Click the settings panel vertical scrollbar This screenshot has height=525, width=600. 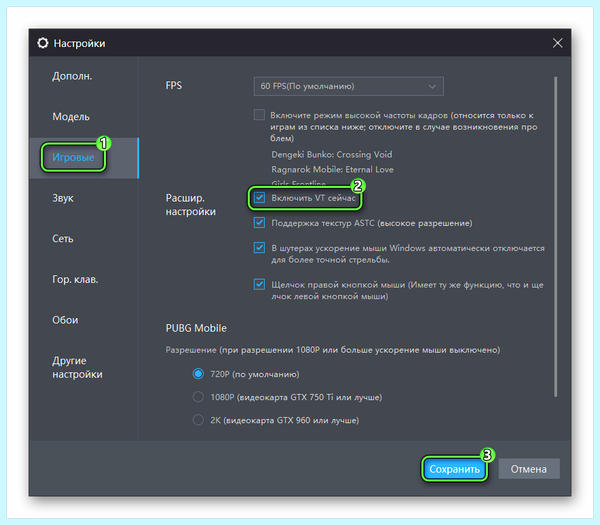[x=555, y=236]
